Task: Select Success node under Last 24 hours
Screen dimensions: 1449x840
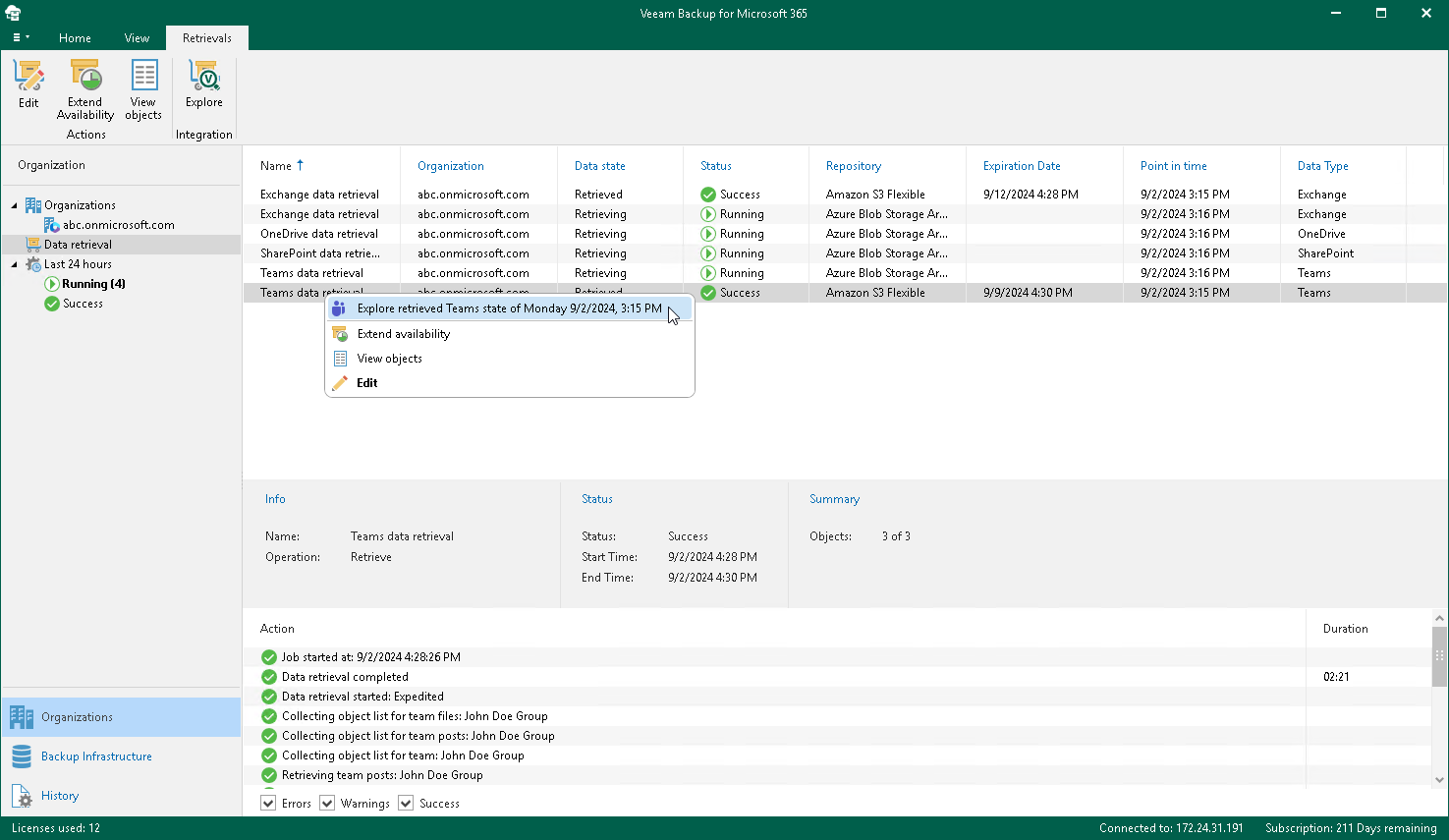Action: [x=83, y=304]
